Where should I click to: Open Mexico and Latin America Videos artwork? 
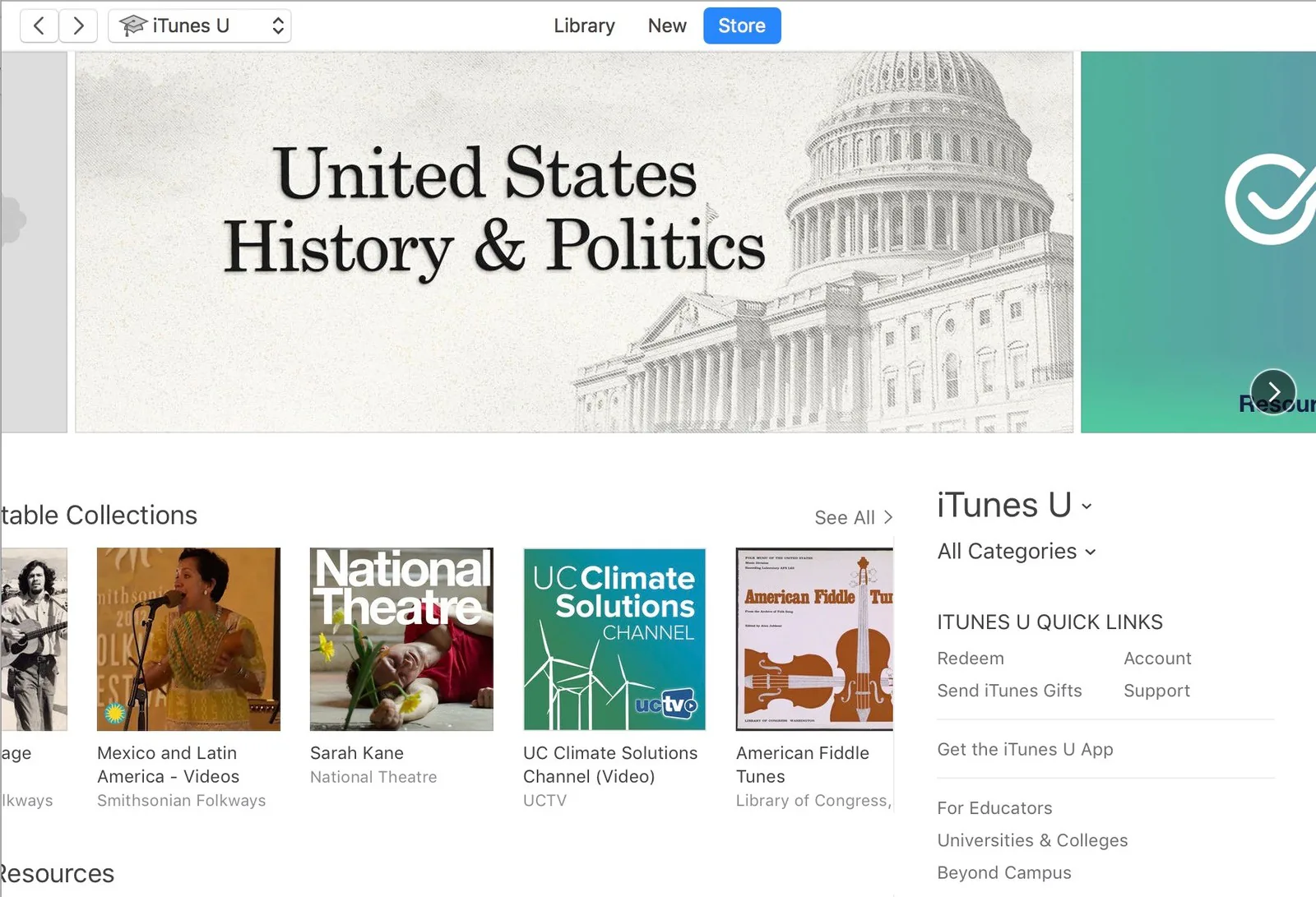[x=188, y=640]
